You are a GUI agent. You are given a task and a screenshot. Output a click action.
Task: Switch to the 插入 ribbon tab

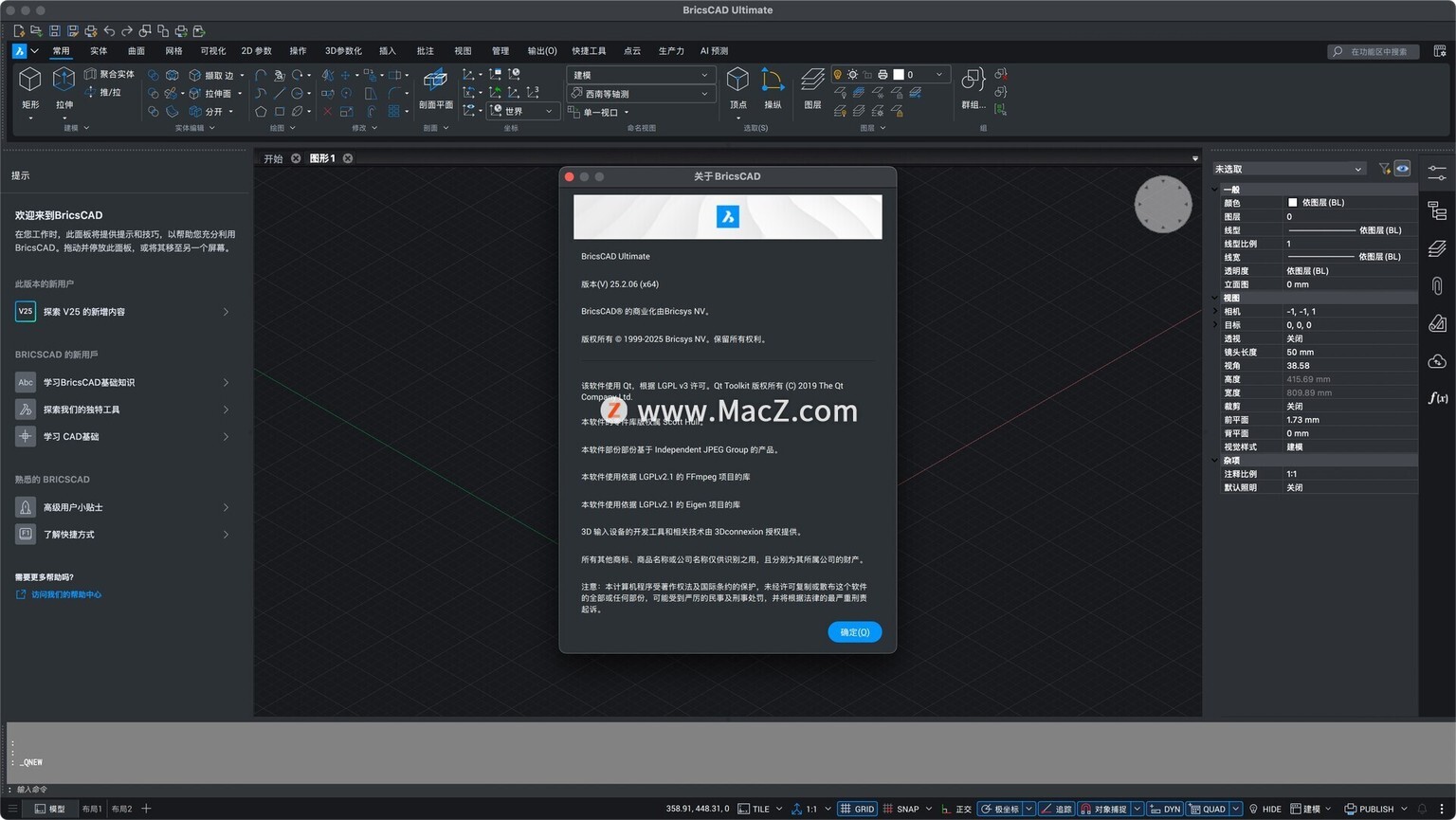[x=388, y=51]
